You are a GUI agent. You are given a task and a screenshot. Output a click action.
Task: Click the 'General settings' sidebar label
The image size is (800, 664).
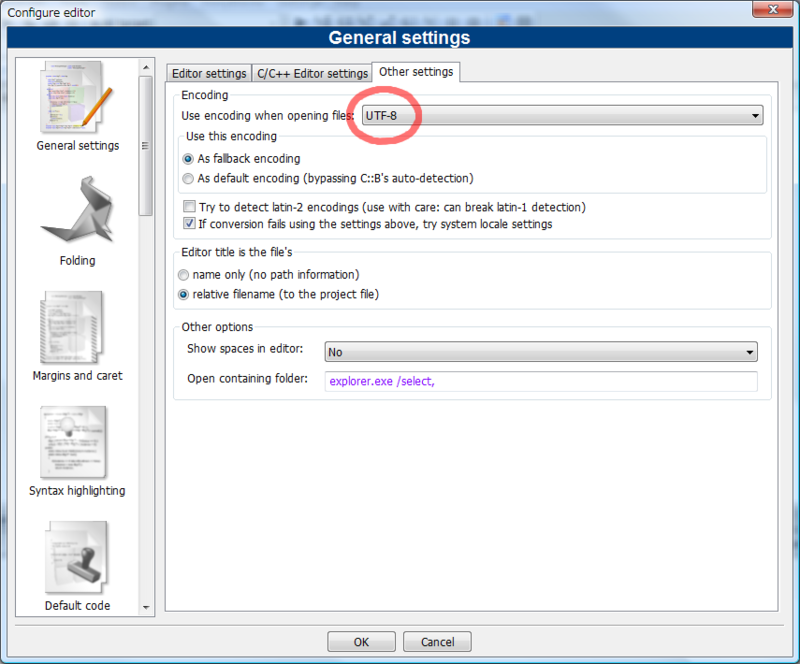point(78,145)
